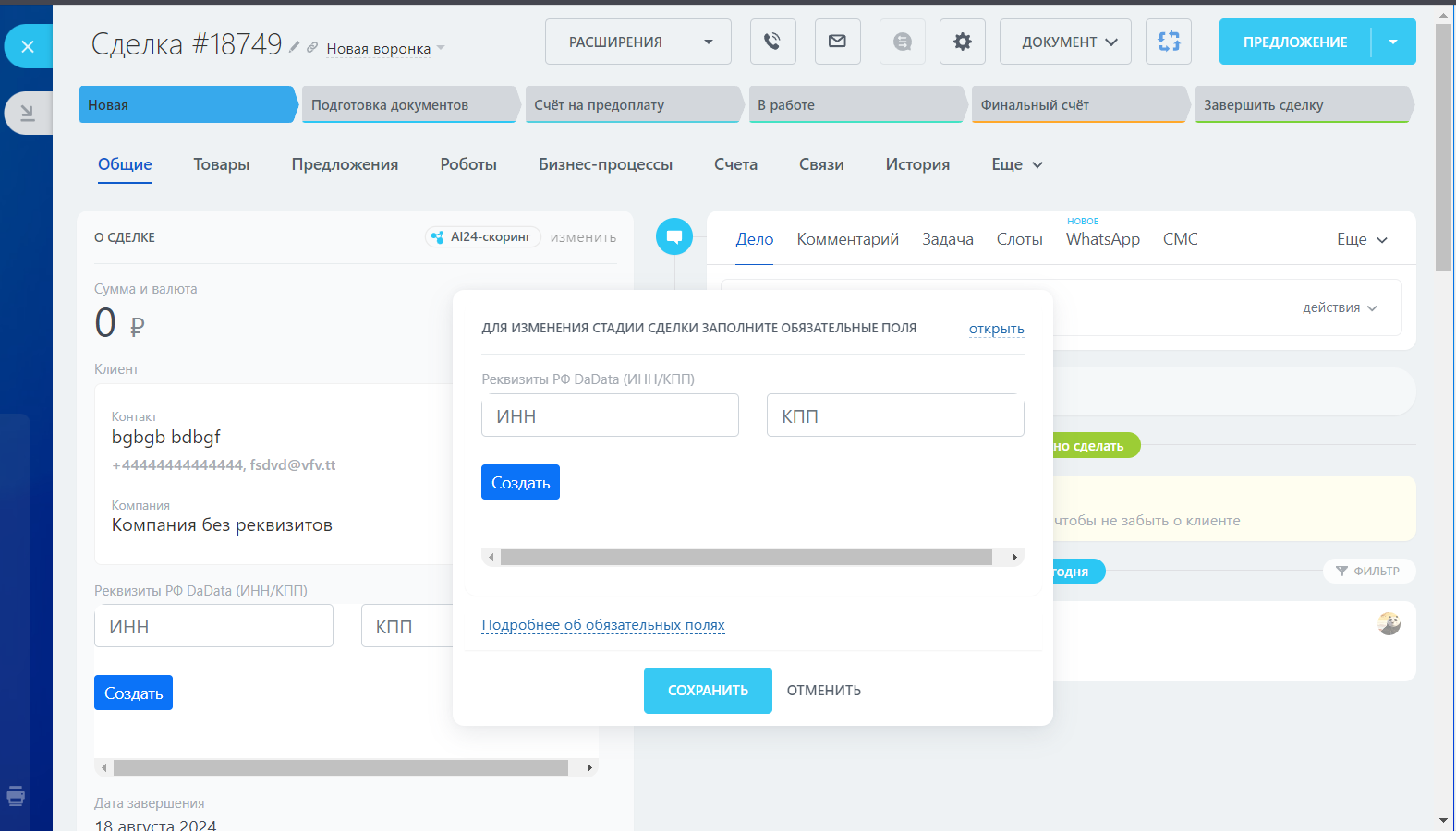Click the ИНН field in the popup
The image size is (1456, 831).
click(x=610, y=415)
